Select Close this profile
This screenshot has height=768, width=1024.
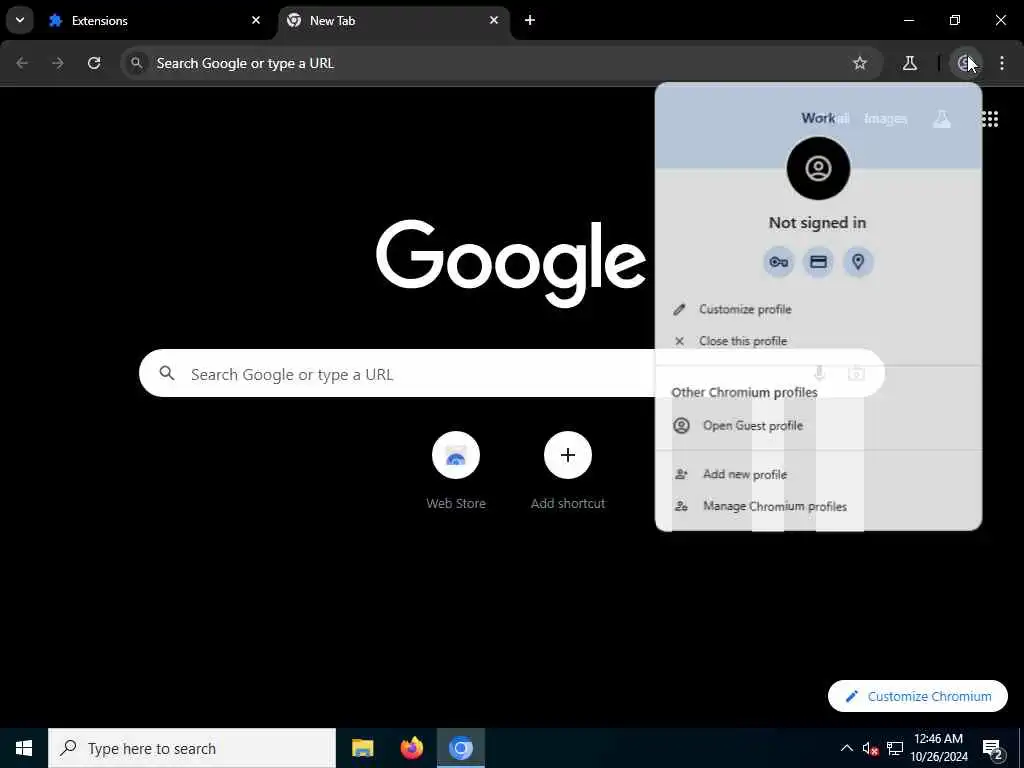point(818,341)
